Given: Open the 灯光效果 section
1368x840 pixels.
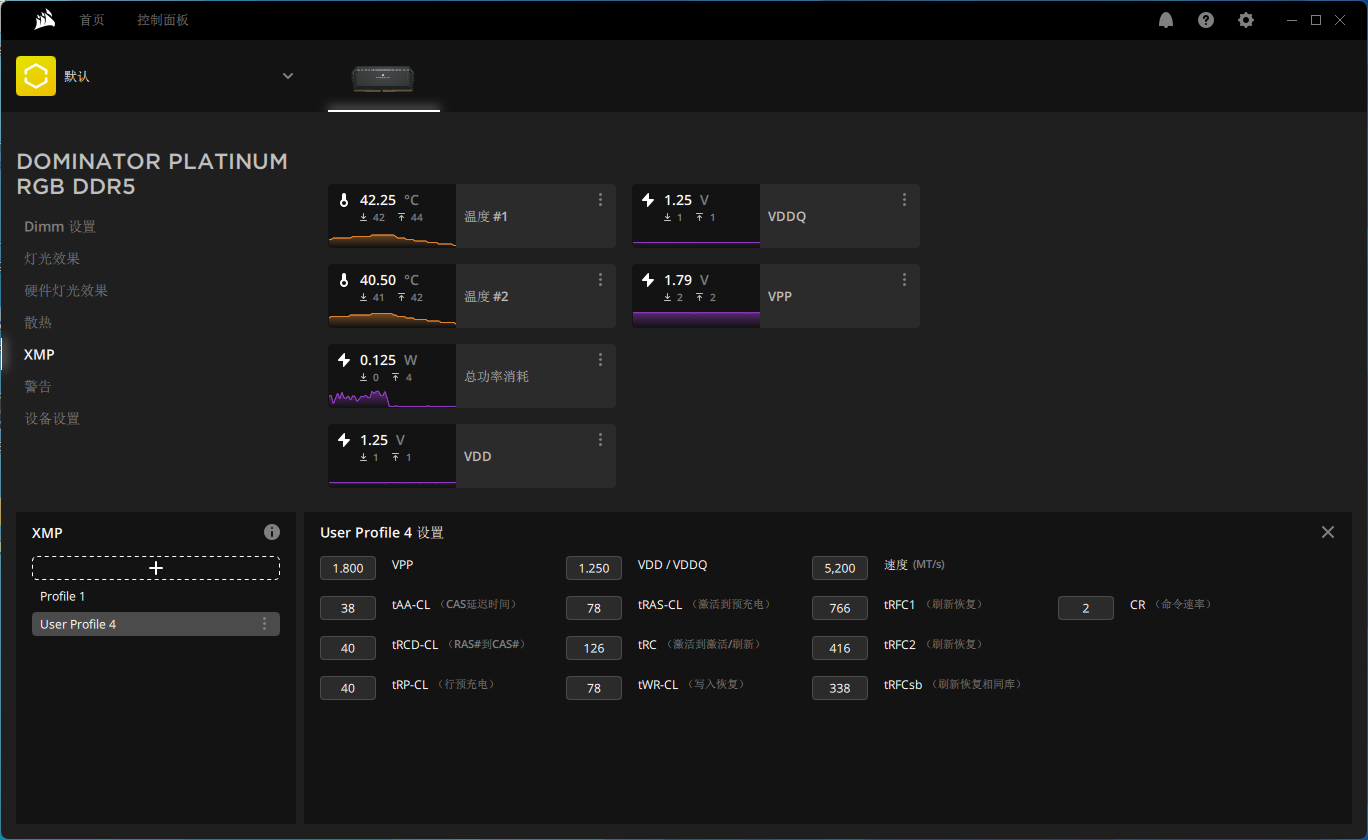Looking at the screenshot, I should click(52, 259).
